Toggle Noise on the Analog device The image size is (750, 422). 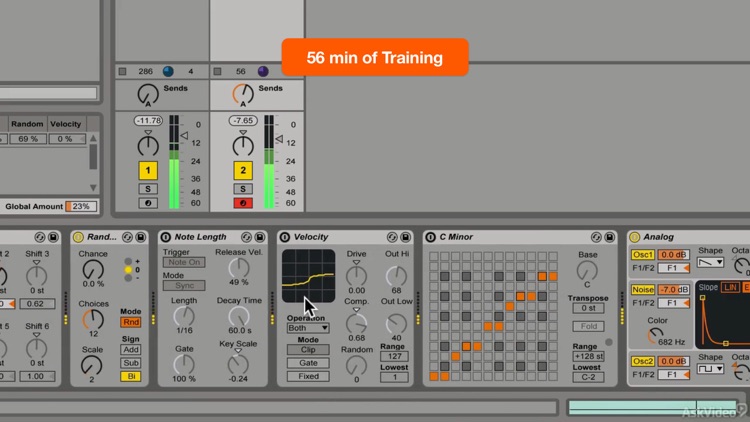click(x=642, y=289)
